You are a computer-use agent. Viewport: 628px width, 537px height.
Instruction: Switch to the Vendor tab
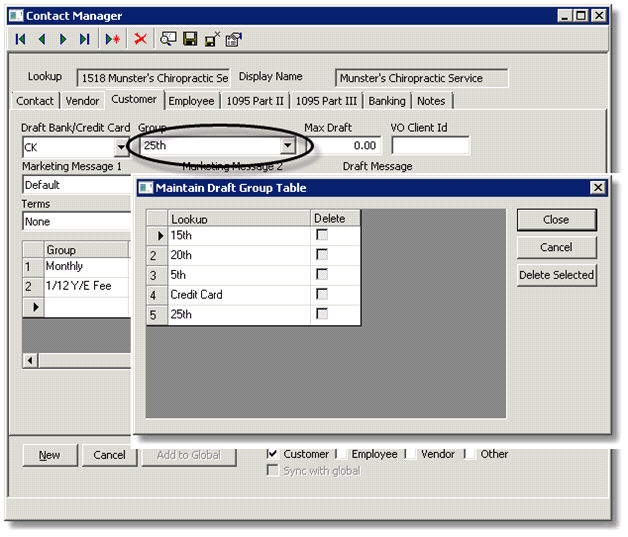coord(82,101)
